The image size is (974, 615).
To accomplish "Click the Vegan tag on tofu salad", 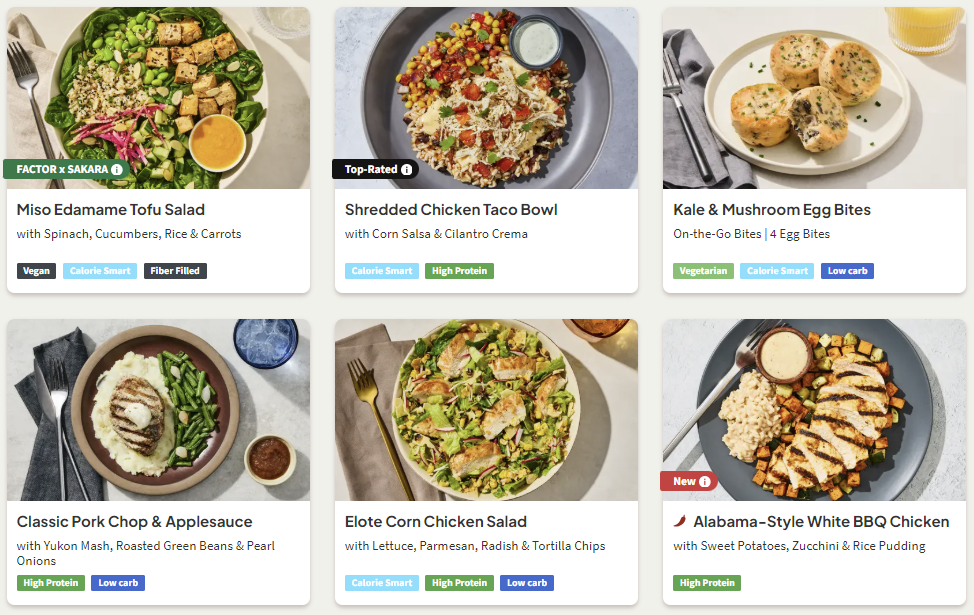I will point(36,271).
